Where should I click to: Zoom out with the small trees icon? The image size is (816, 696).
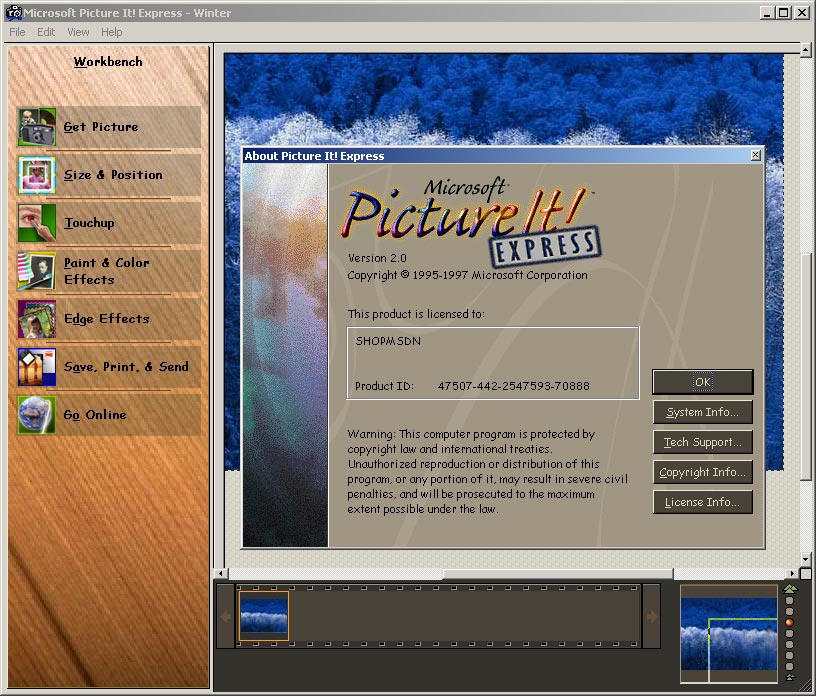pyautogui.click(x=790, y=677)
